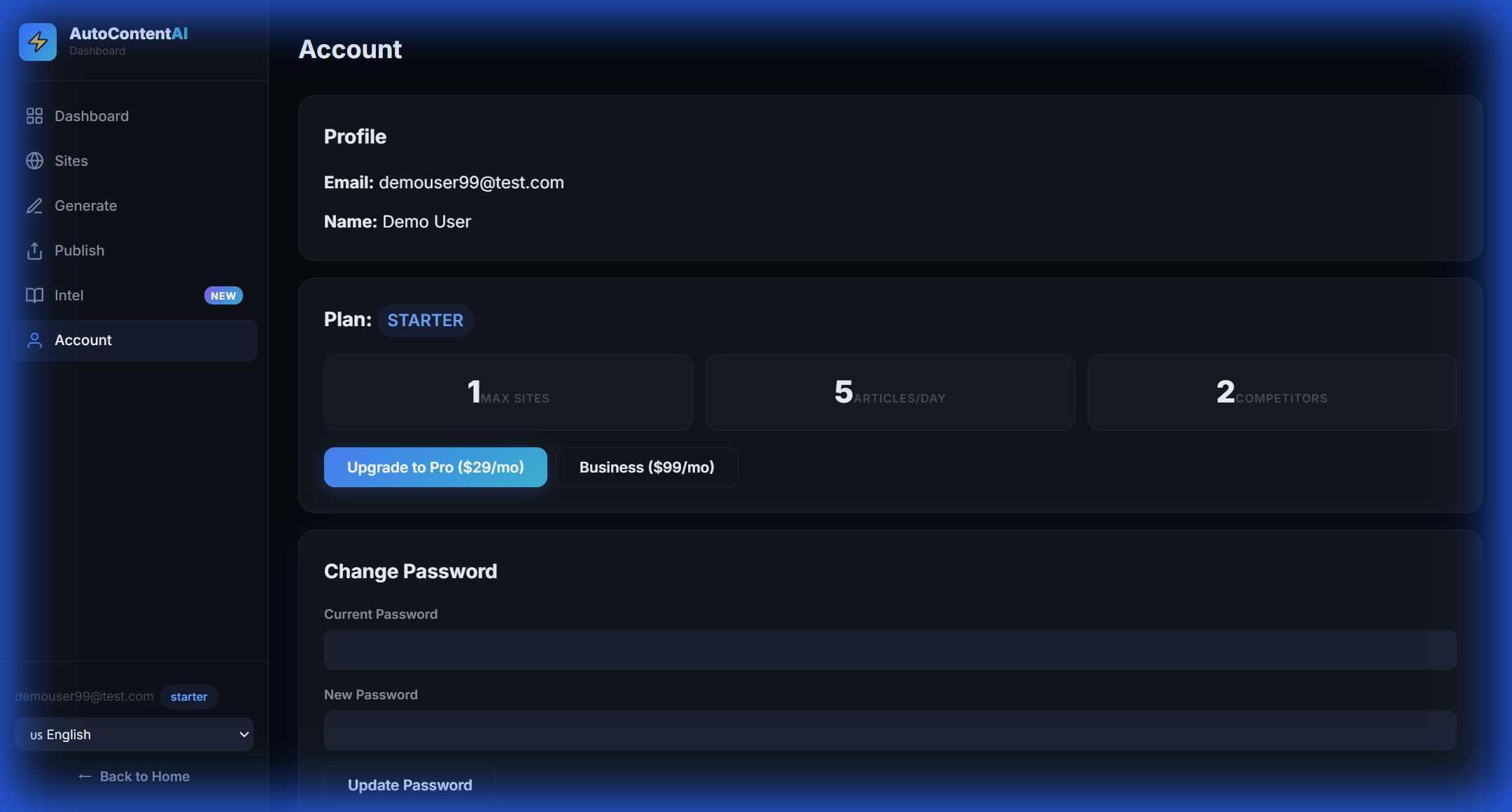This screenshot has height=812, width=1512.
Task: Navigate to the Dashboard menu item
Action: point(92,115)
